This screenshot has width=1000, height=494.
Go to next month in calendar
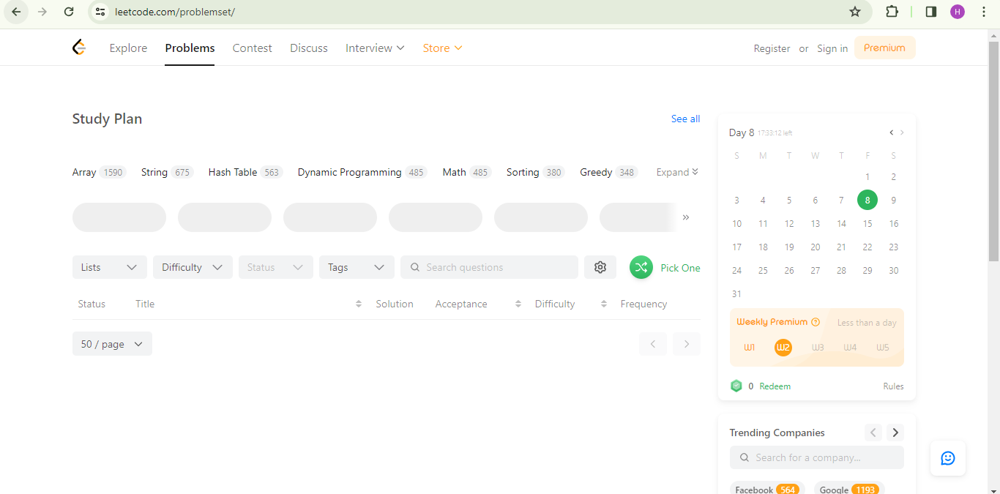902,132
